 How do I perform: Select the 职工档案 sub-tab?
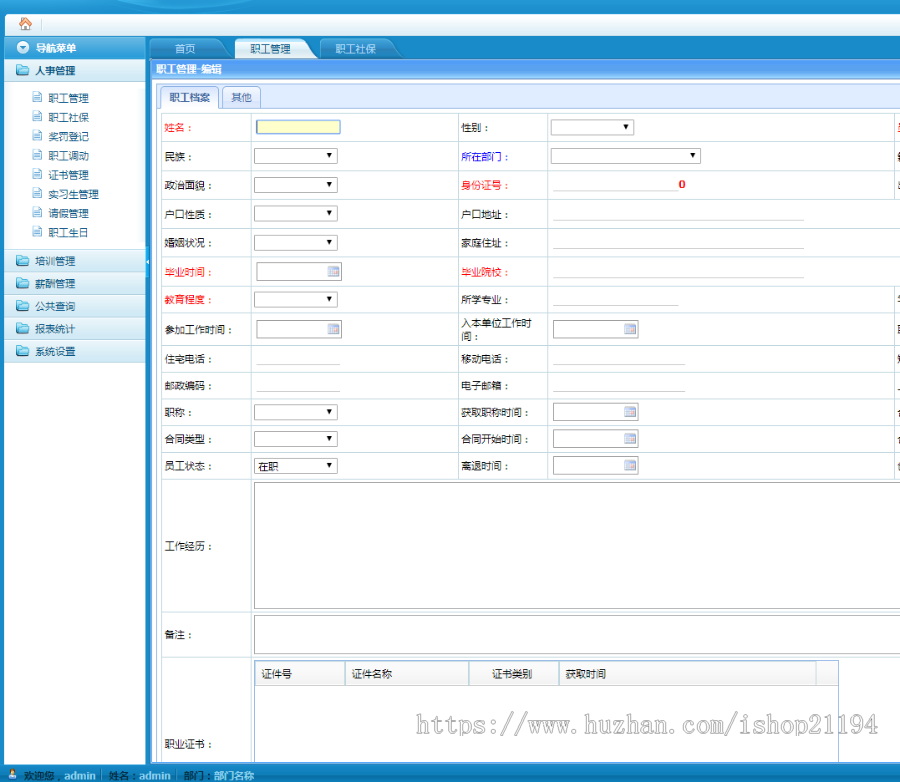189,98
